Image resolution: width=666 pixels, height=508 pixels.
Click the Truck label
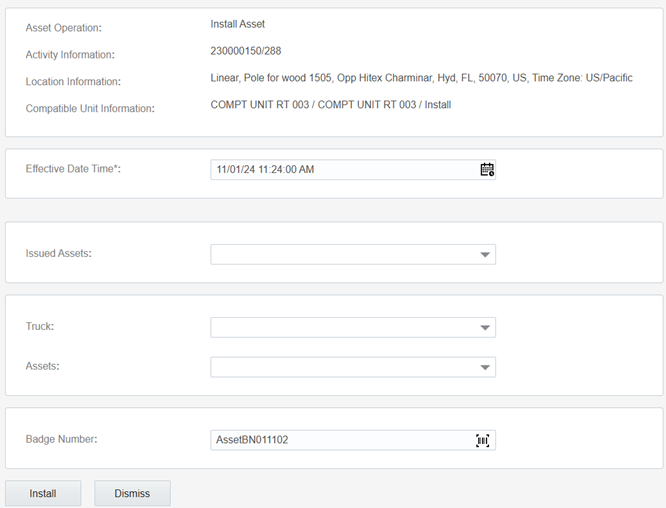(x=40, y=326)
